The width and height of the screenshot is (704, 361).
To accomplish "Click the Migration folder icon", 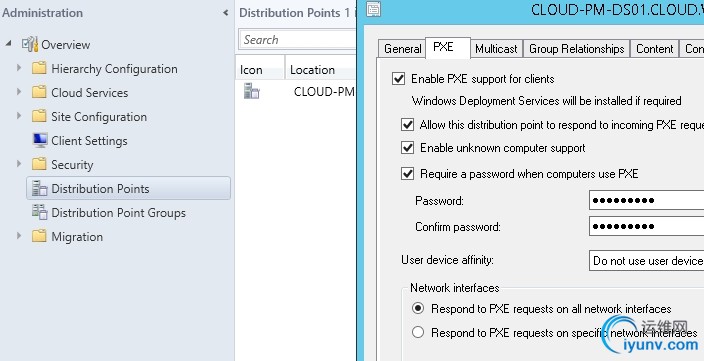I will [39, 236].
